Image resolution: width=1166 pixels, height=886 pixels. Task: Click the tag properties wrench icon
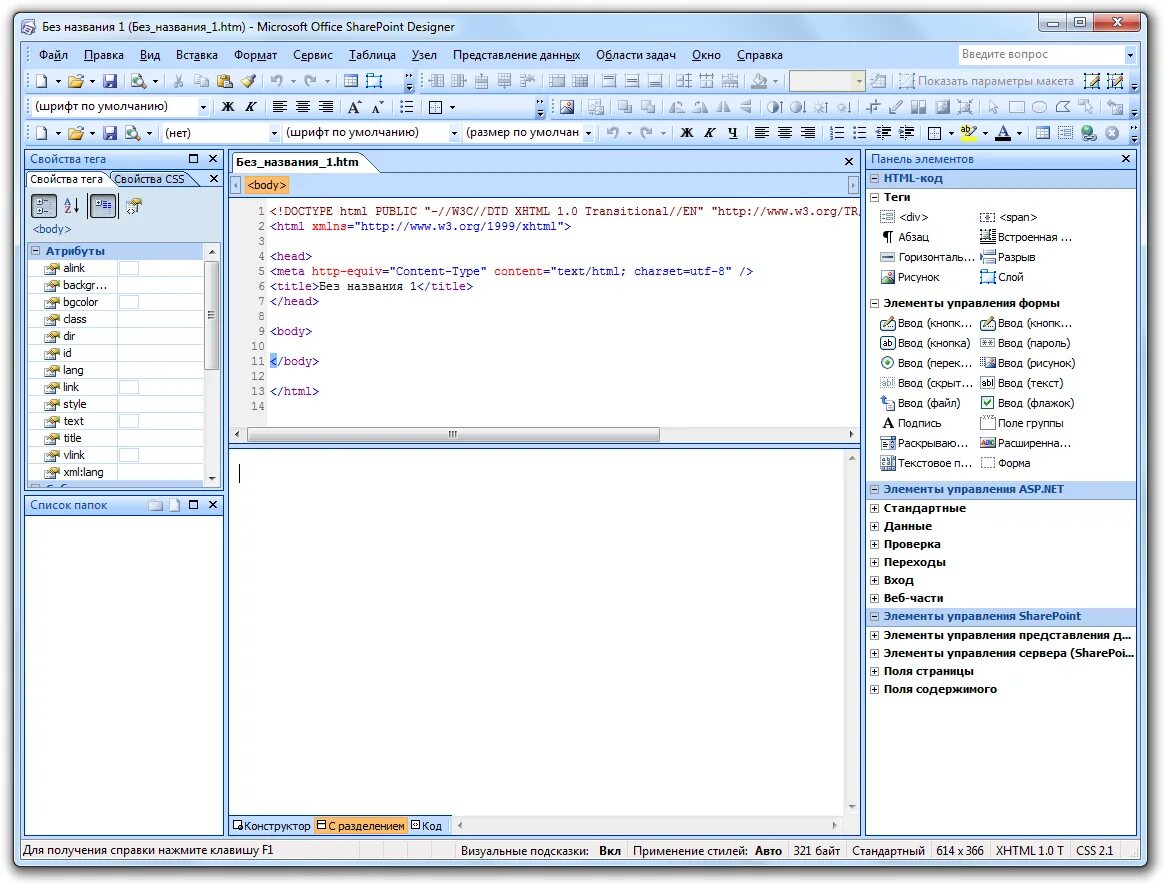(134, 206)
